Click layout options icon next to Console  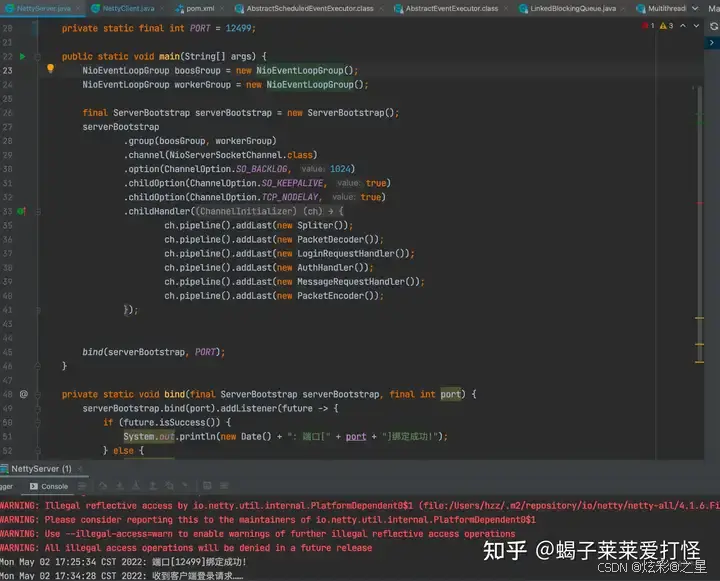pos(82,486)
